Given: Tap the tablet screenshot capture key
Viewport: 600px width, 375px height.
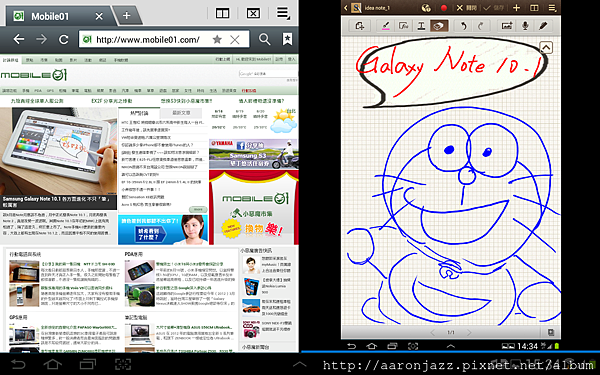Looking at the screenshot, I should click(x=123, y=364).
